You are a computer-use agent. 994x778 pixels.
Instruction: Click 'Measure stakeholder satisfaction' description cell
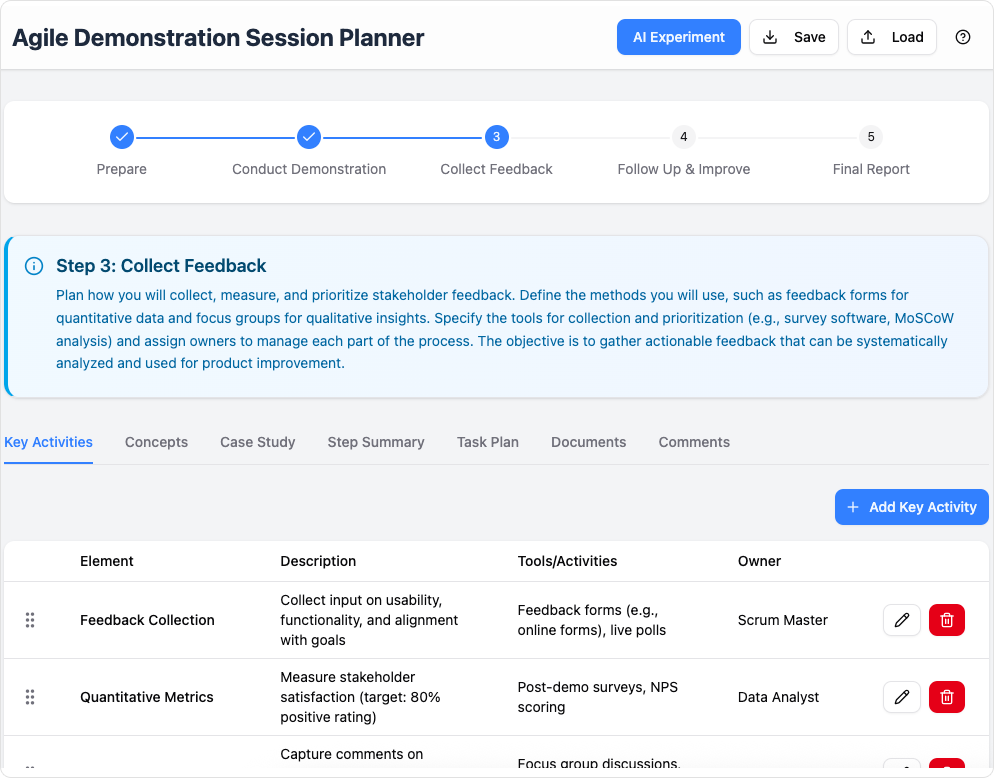[360, 697]
